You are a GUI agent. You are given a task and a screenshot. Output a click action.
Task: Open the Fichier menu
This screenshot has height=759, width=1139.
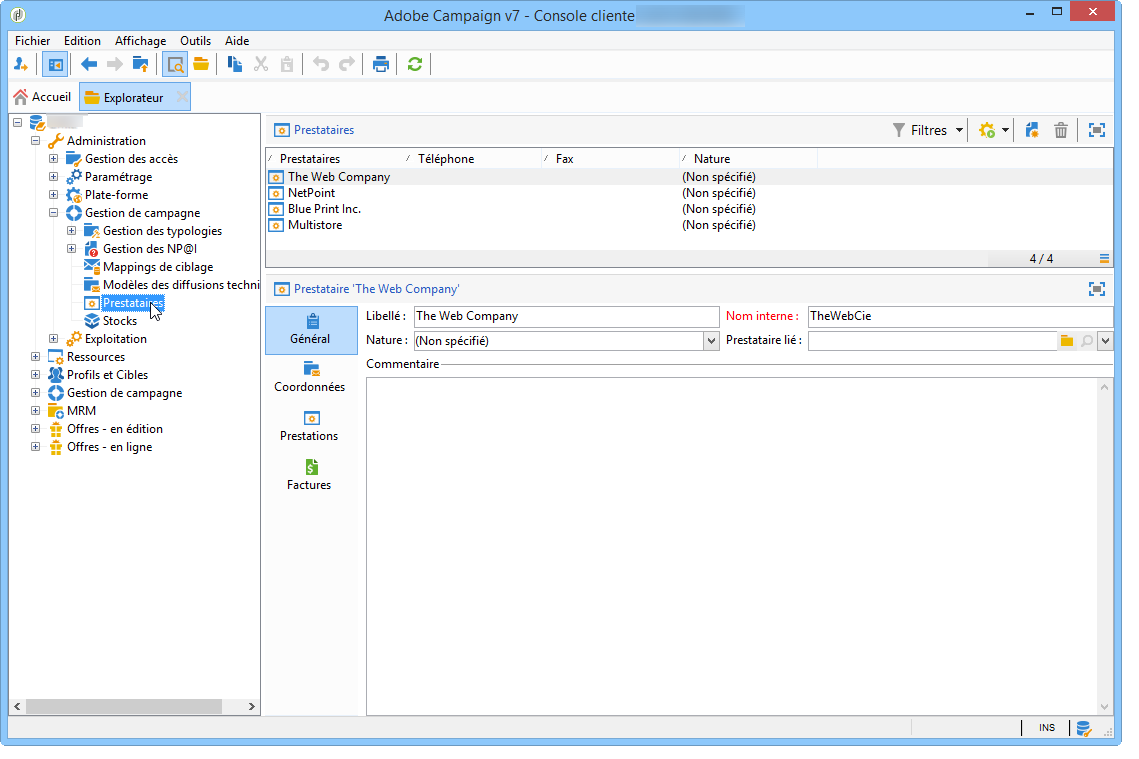point(33,41)
